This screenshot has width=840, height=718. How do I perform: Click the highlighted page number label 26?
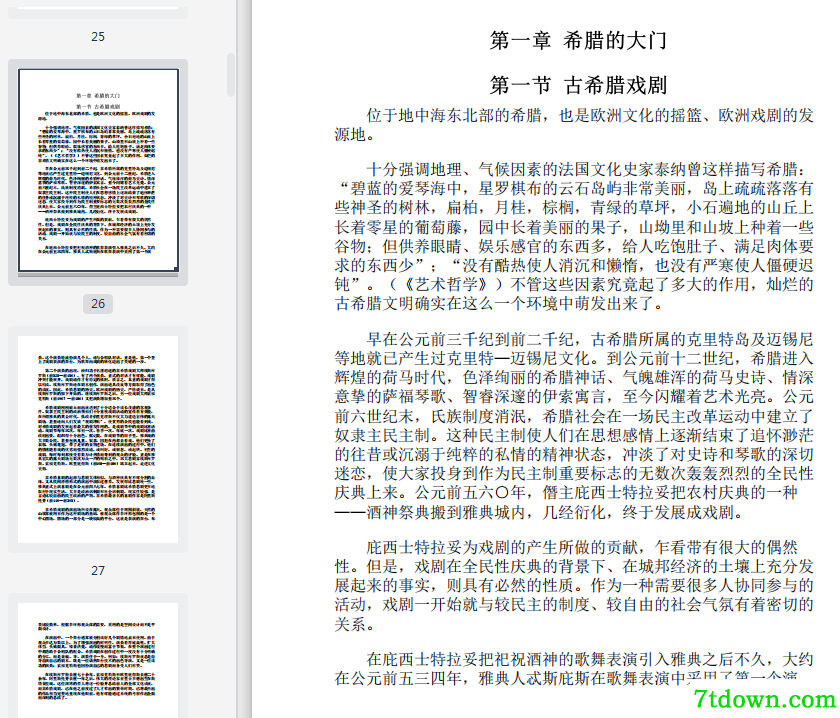(98, 304)
